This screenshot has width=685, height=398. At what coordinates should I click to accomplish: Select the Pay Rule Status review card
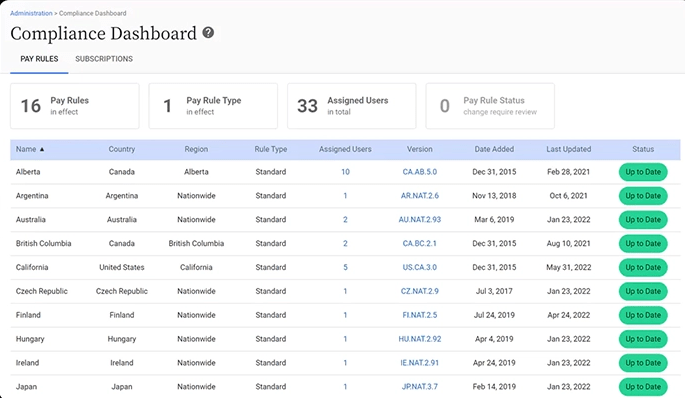(x=490, y=106)
